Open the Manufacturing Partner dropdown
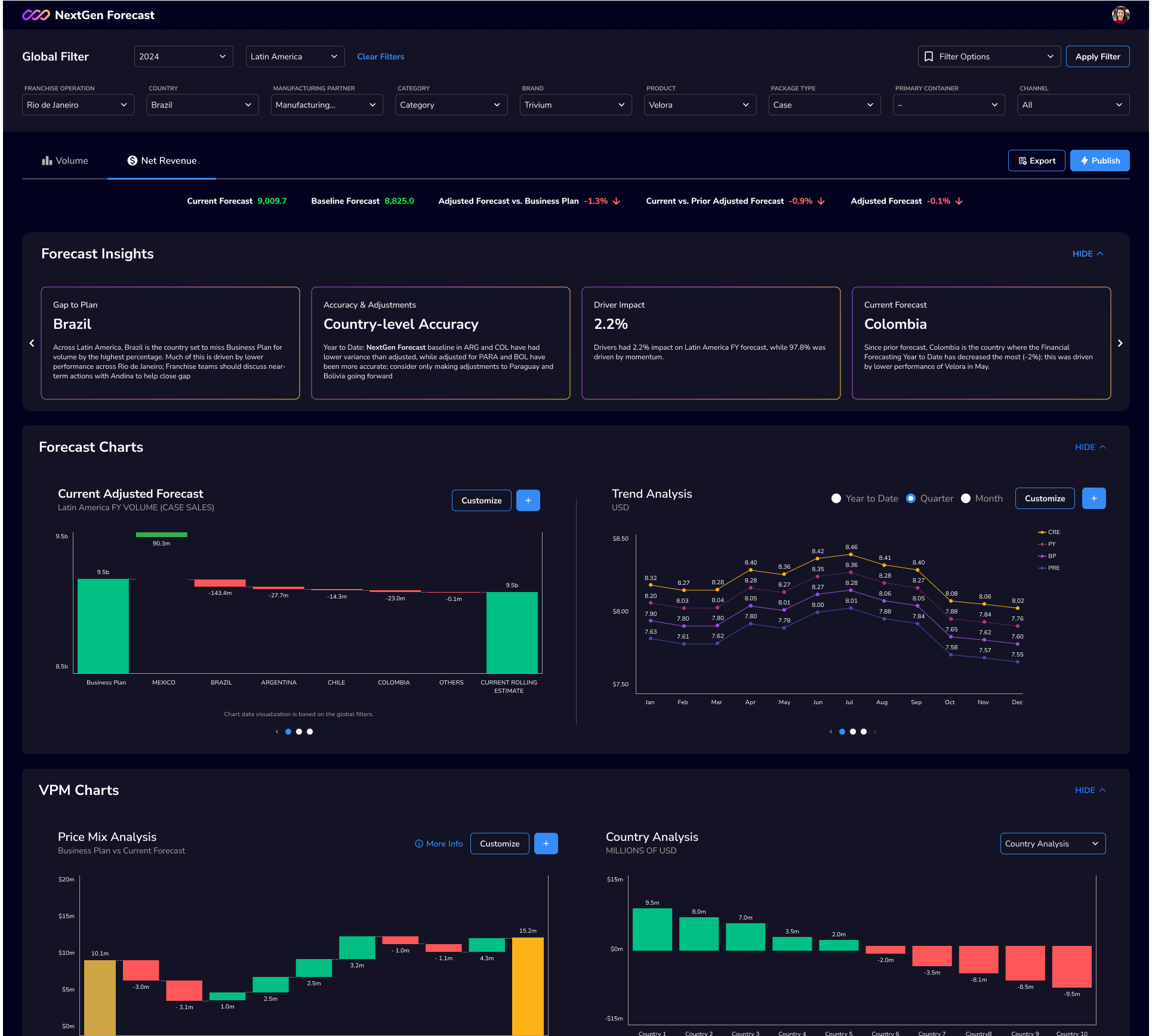The image size is (1152, 1036). click(327, 105)
